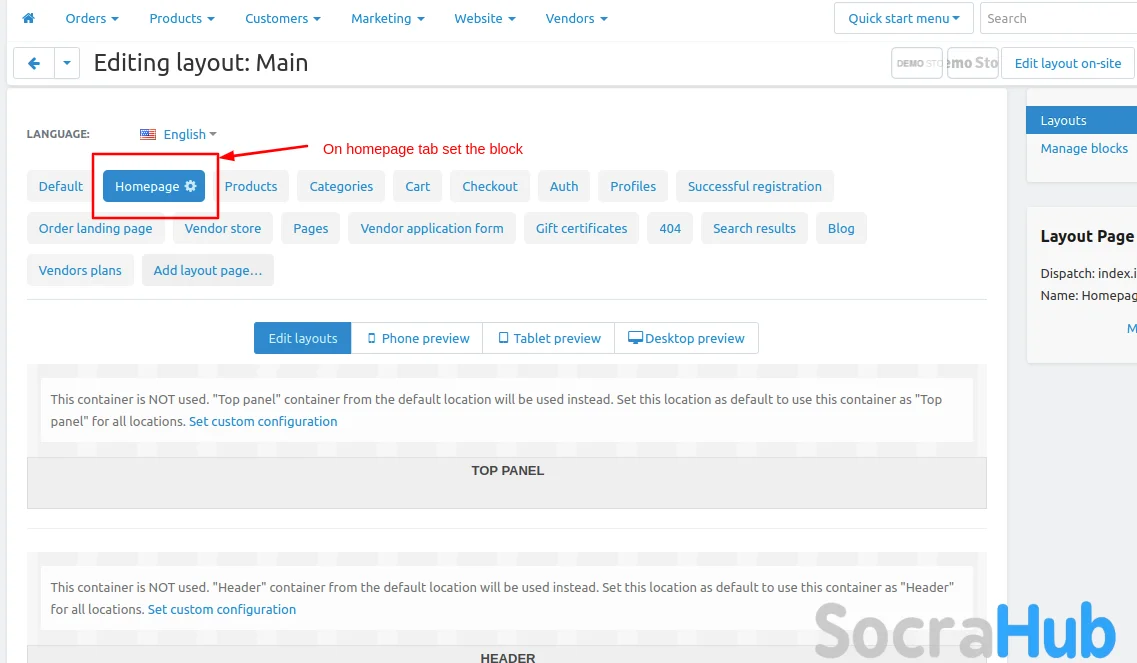Image resolution: width=1137 pixels, height=663 pixels.
Task: Click the Vendors menu caret
Action: click(604, 19)
